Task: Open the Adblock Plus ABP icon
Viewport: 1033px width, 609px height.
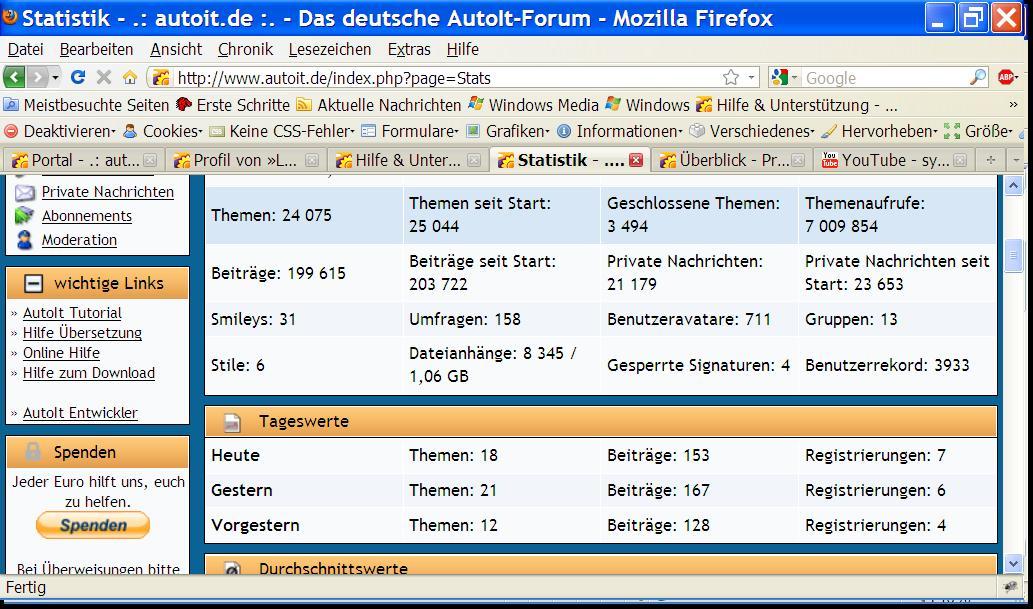Action: pos(1007,77)
